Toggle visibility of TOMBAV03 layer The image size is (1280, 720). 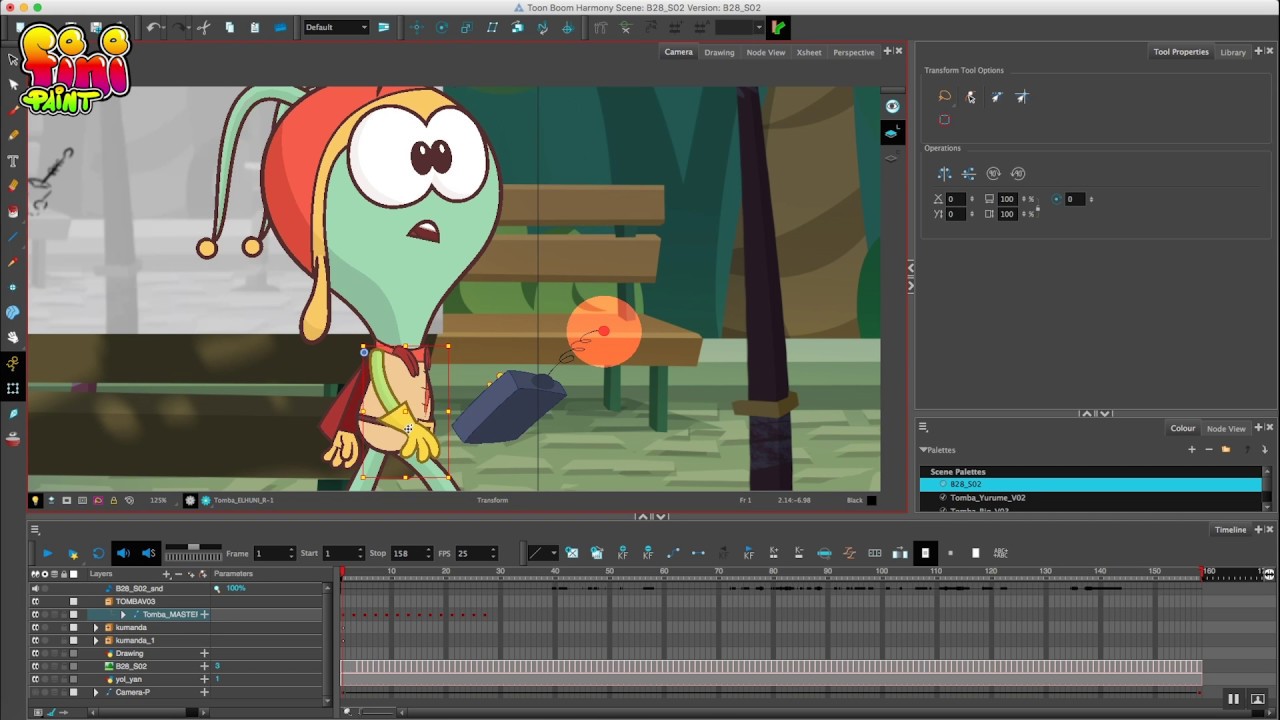pyautogui.click(x=35, y=602)
